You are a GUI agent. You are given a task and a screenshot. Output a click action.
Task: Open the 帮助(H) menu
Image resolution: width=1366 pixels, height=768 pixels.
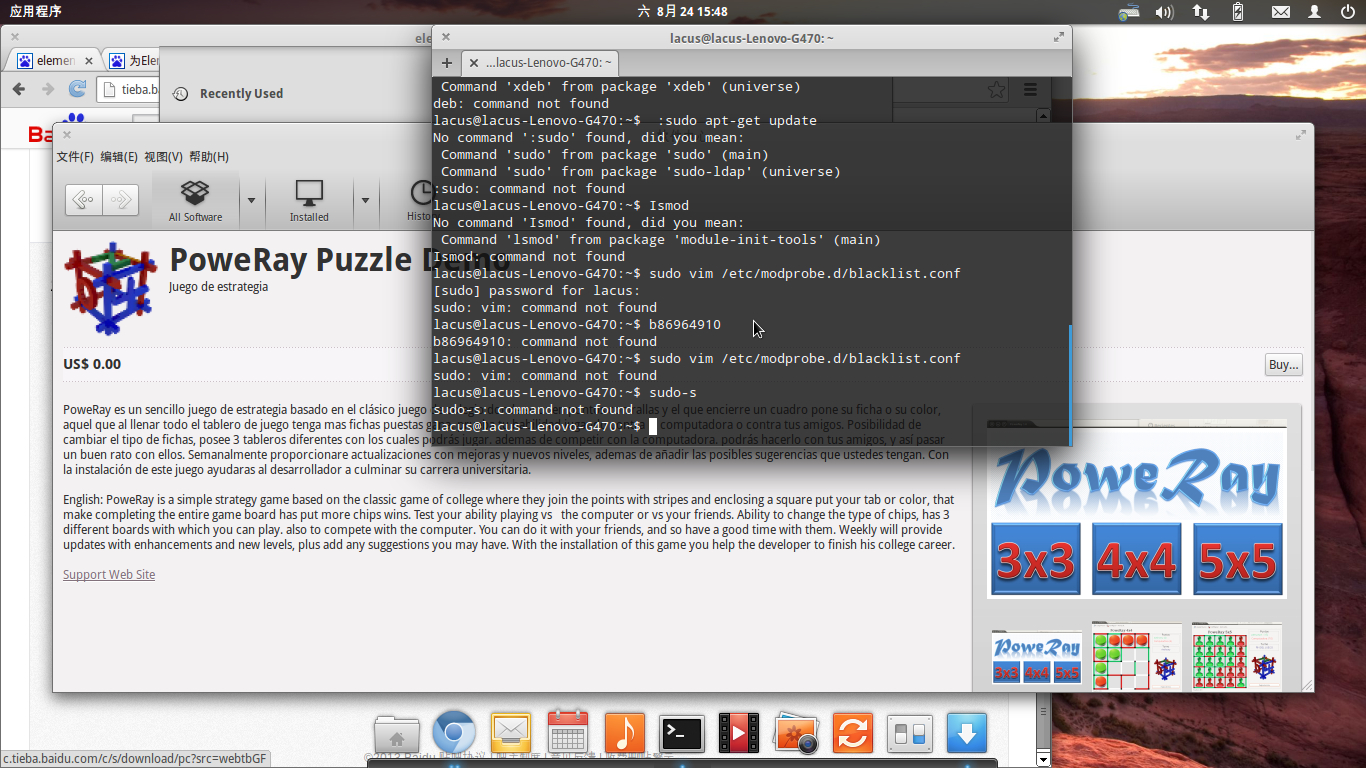coord(208,157)
